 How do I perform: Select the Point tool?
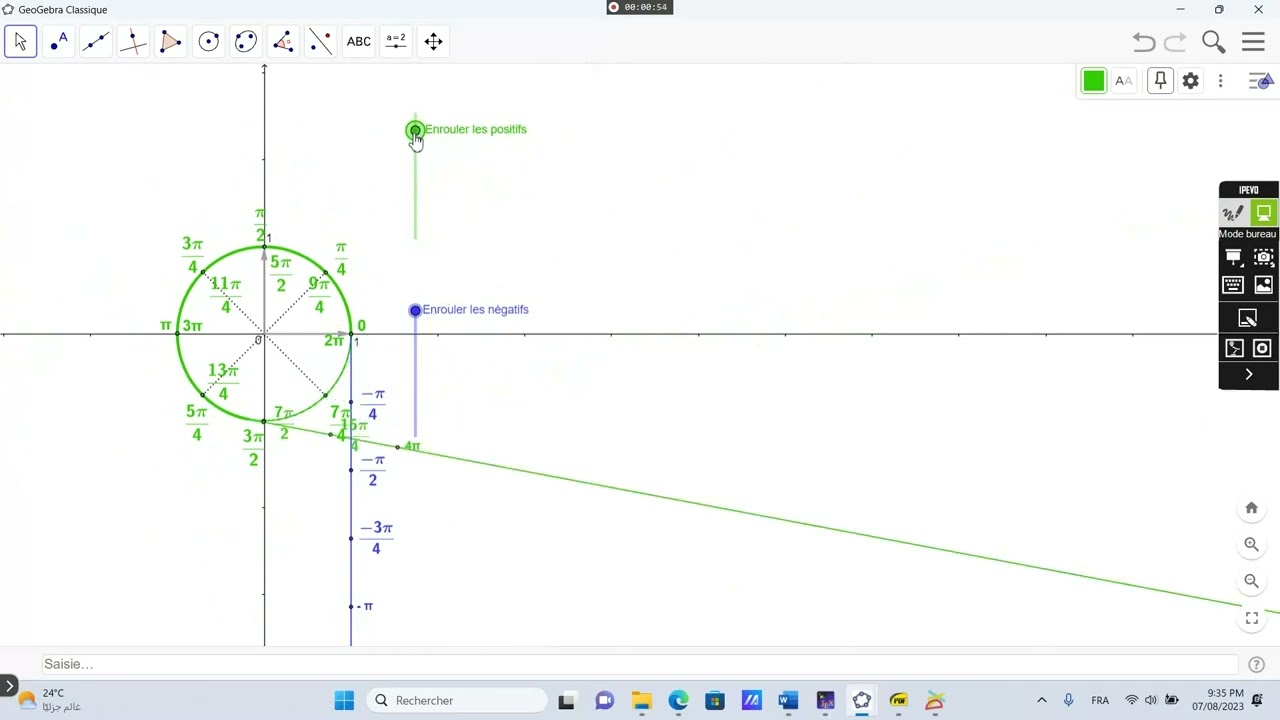point(59,41)
